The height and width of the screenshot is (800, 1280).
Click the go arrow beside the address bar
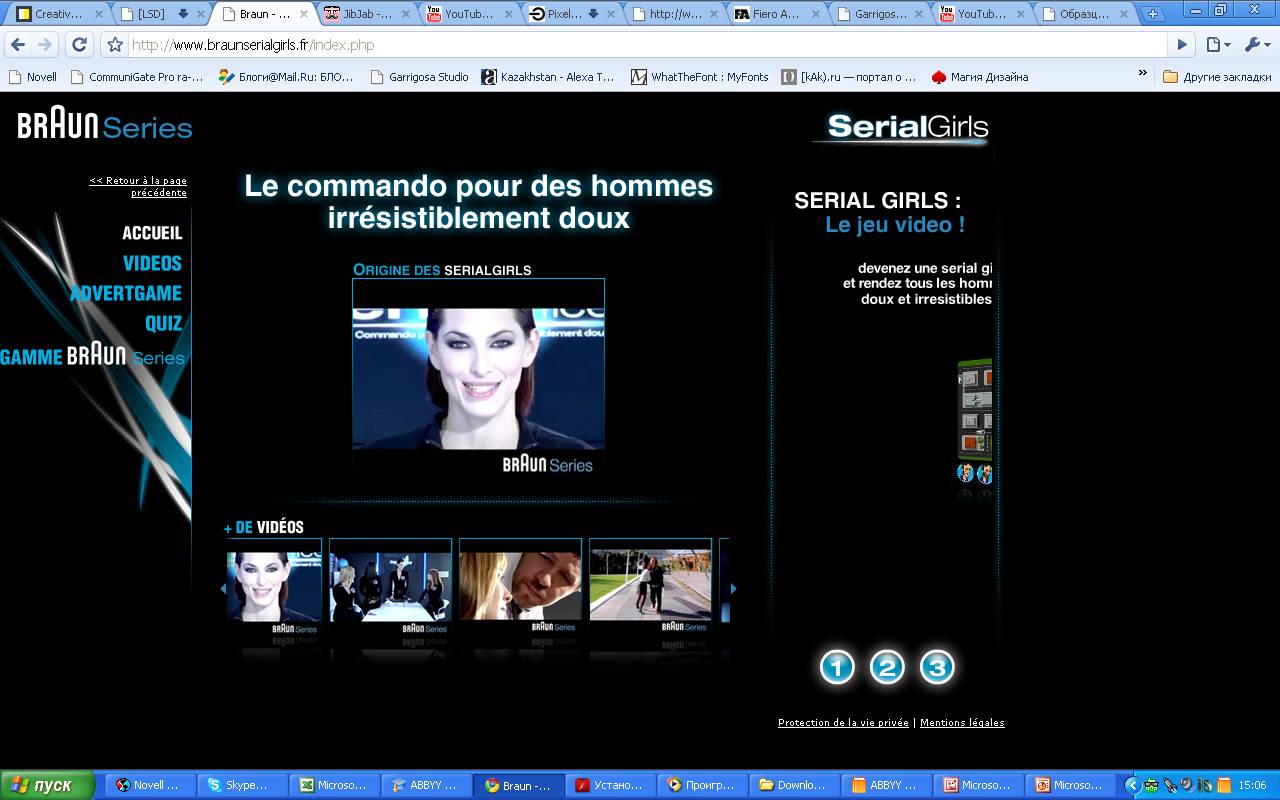tap(1182, 45)
